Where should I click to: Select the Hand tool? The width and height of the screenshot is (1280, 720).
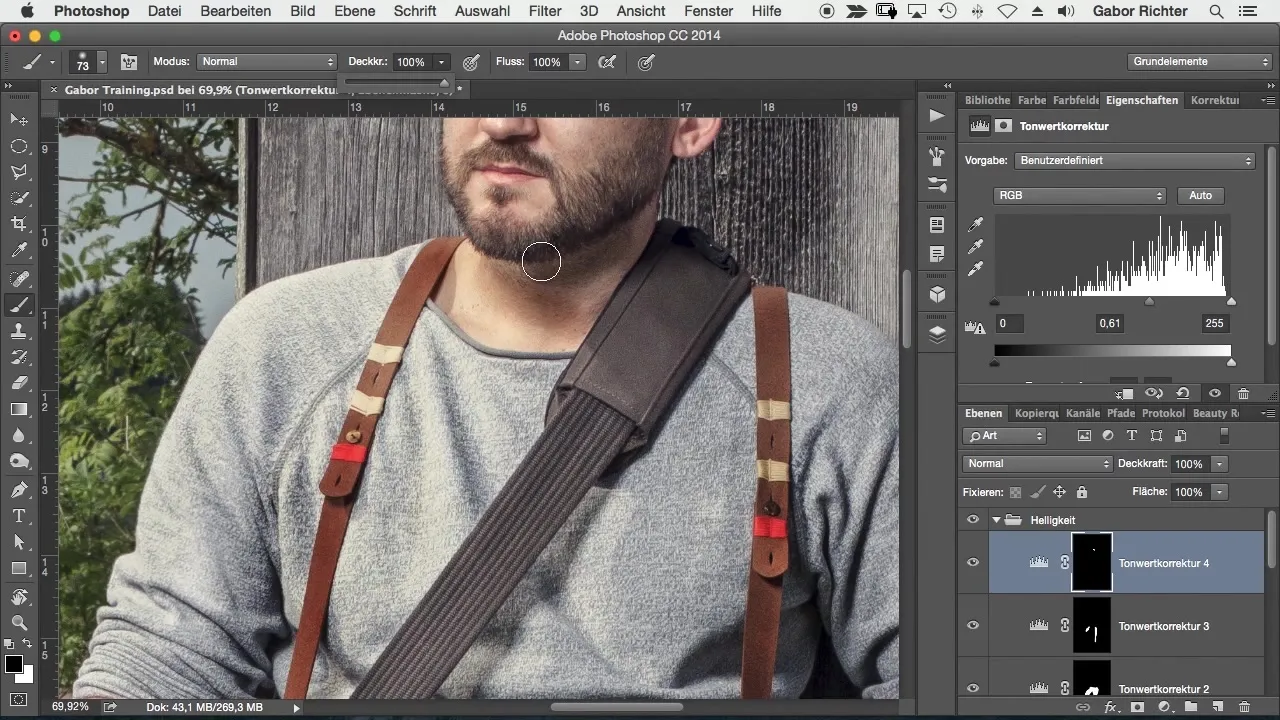(18, 597)
